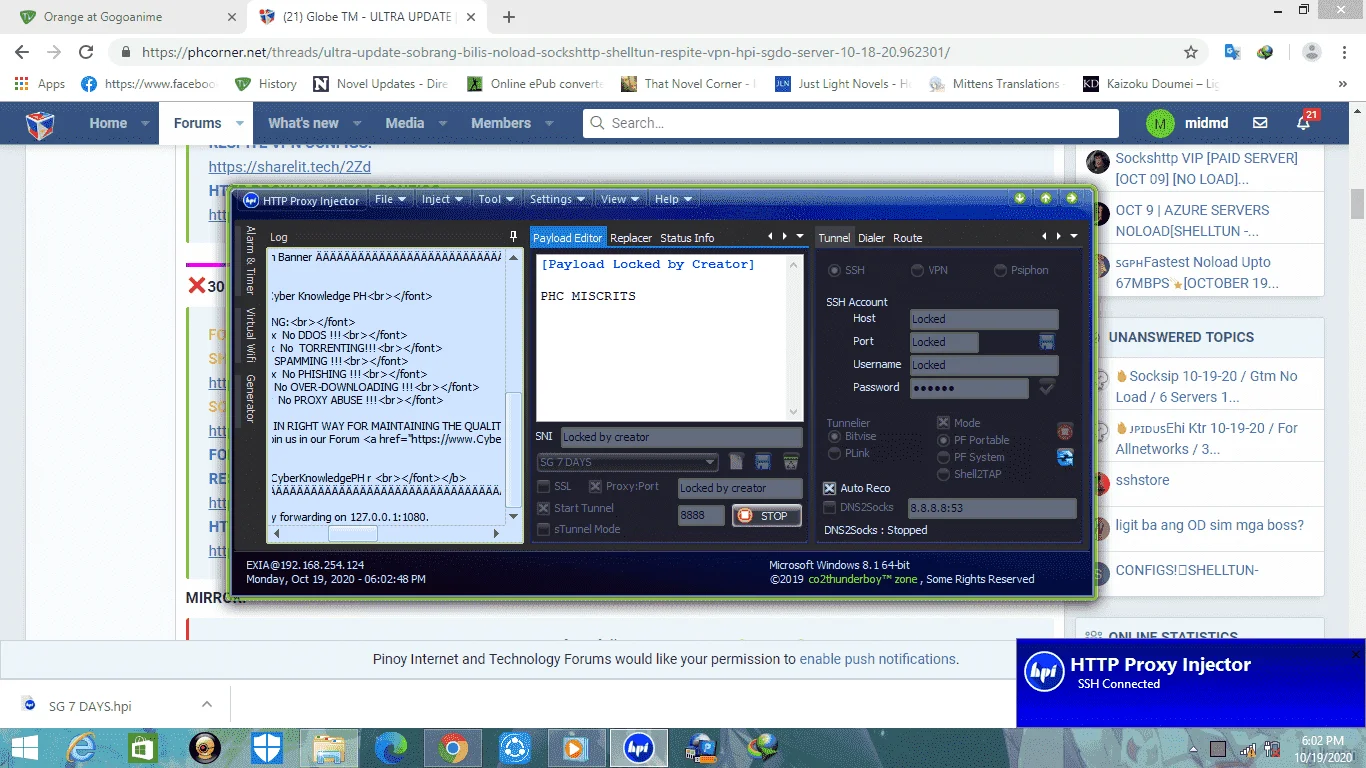Click the trash icon beside SG 7 DAYS
Viewport: 1366px width, 768px height.
click(x=790, y=462)
